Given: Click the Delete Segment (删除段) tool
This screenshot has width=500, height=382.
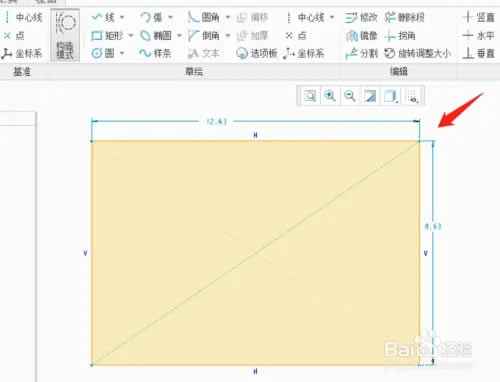Looking at the screenshot, I should [x=405, y=17].
